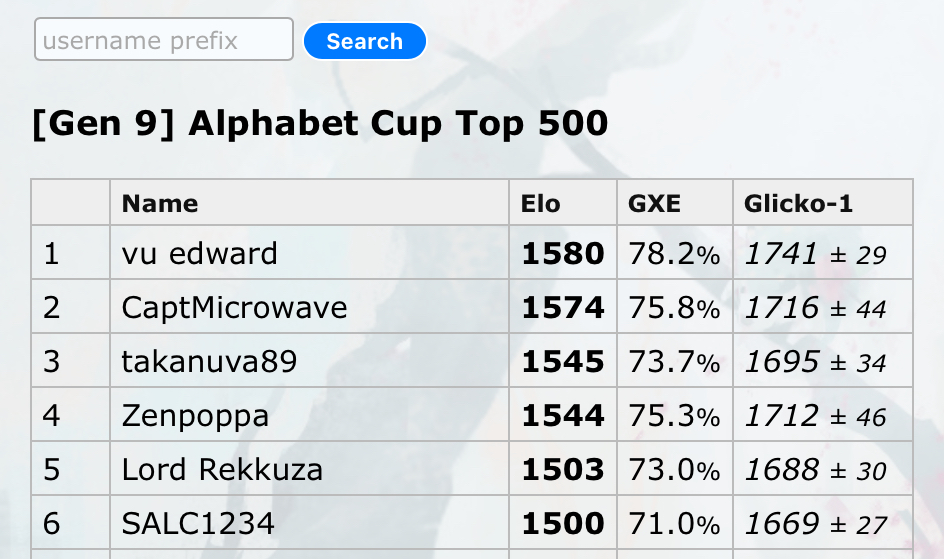Select player CaptMicrowave in the ladder
944x559 pixels.
[234, 308]
